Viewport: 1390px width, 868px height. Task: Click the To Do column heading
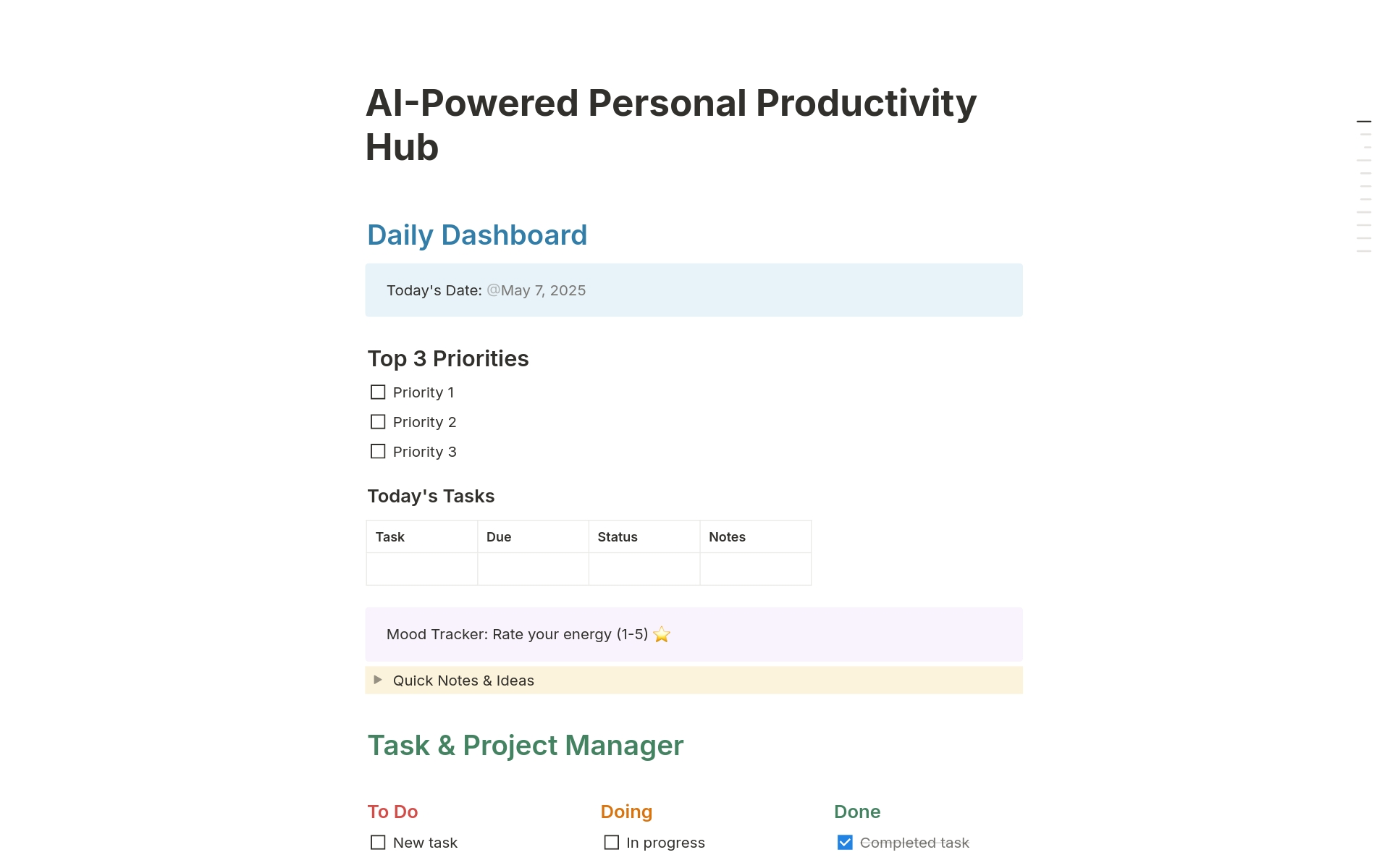click(x=392, y=812)
